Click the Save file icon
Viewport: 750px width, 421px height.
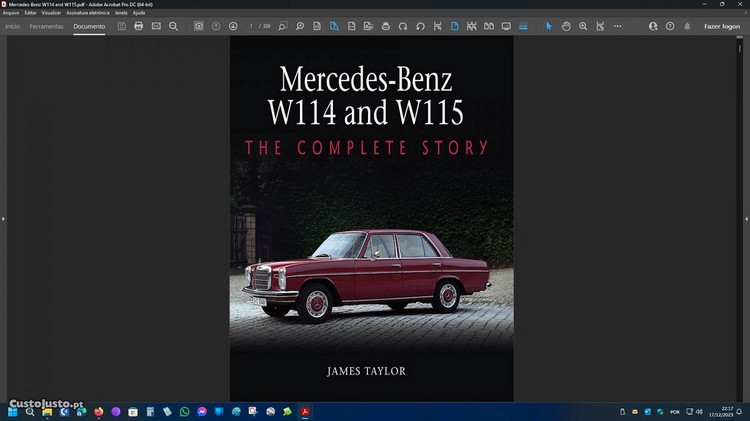[121, 26]
